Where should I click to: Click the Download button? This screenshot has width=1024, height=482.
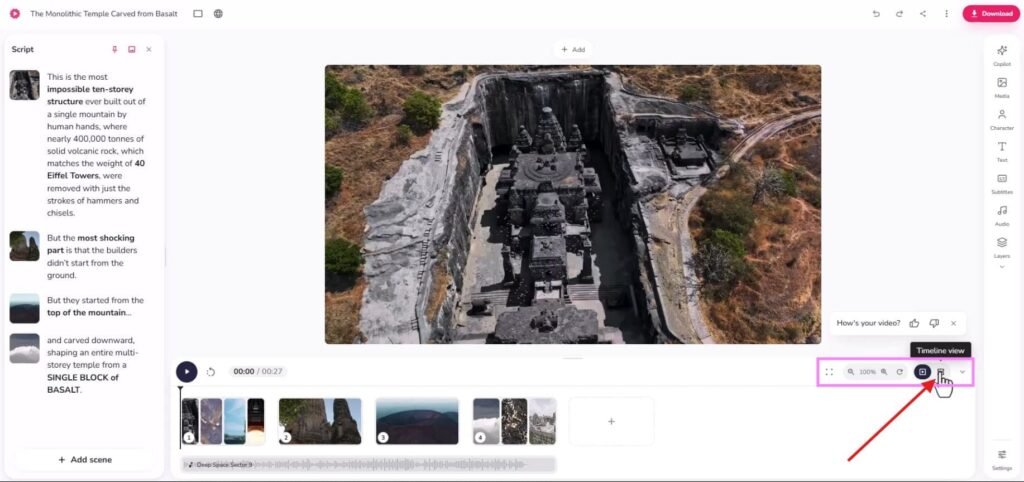(x=991, y=13)
